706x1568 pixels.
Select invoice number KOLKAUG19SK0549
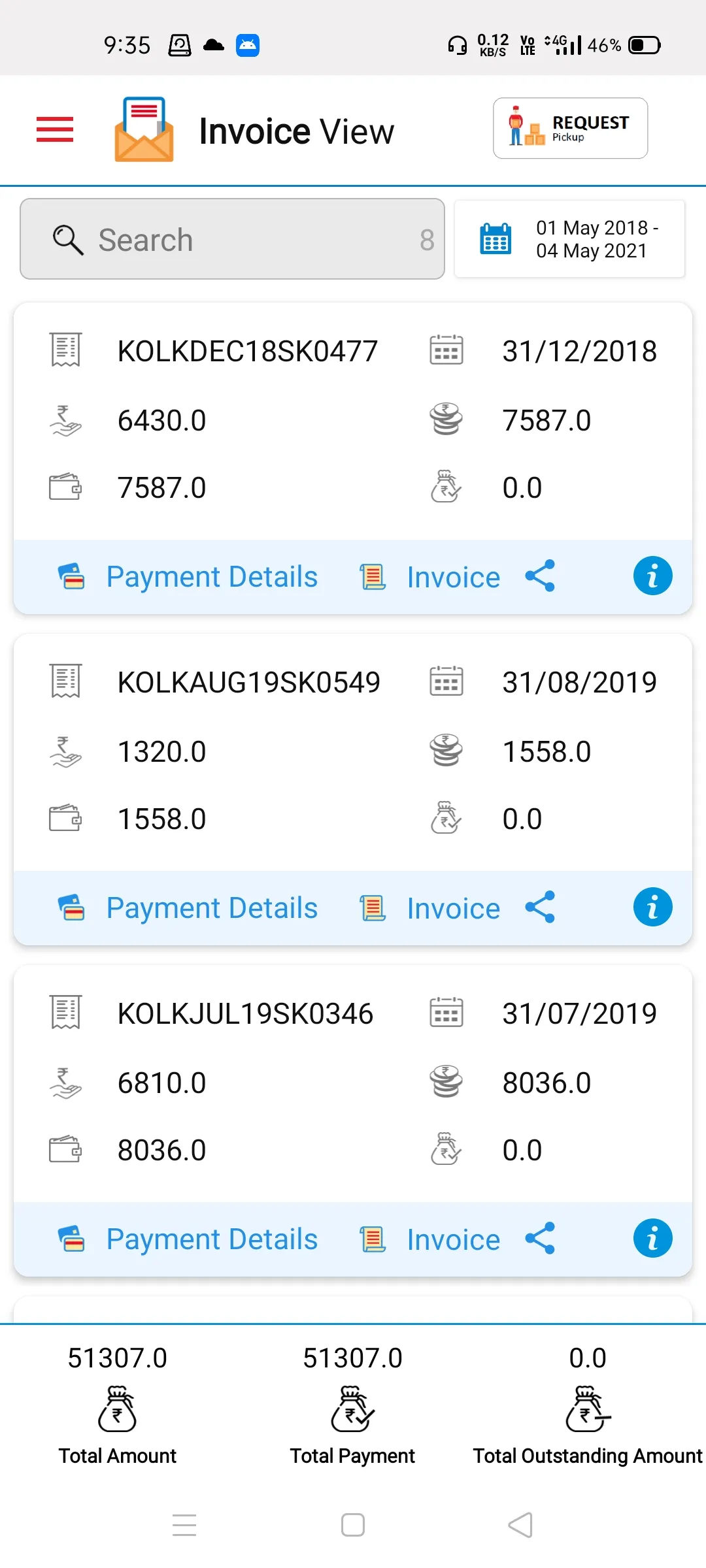pos(249,682)
